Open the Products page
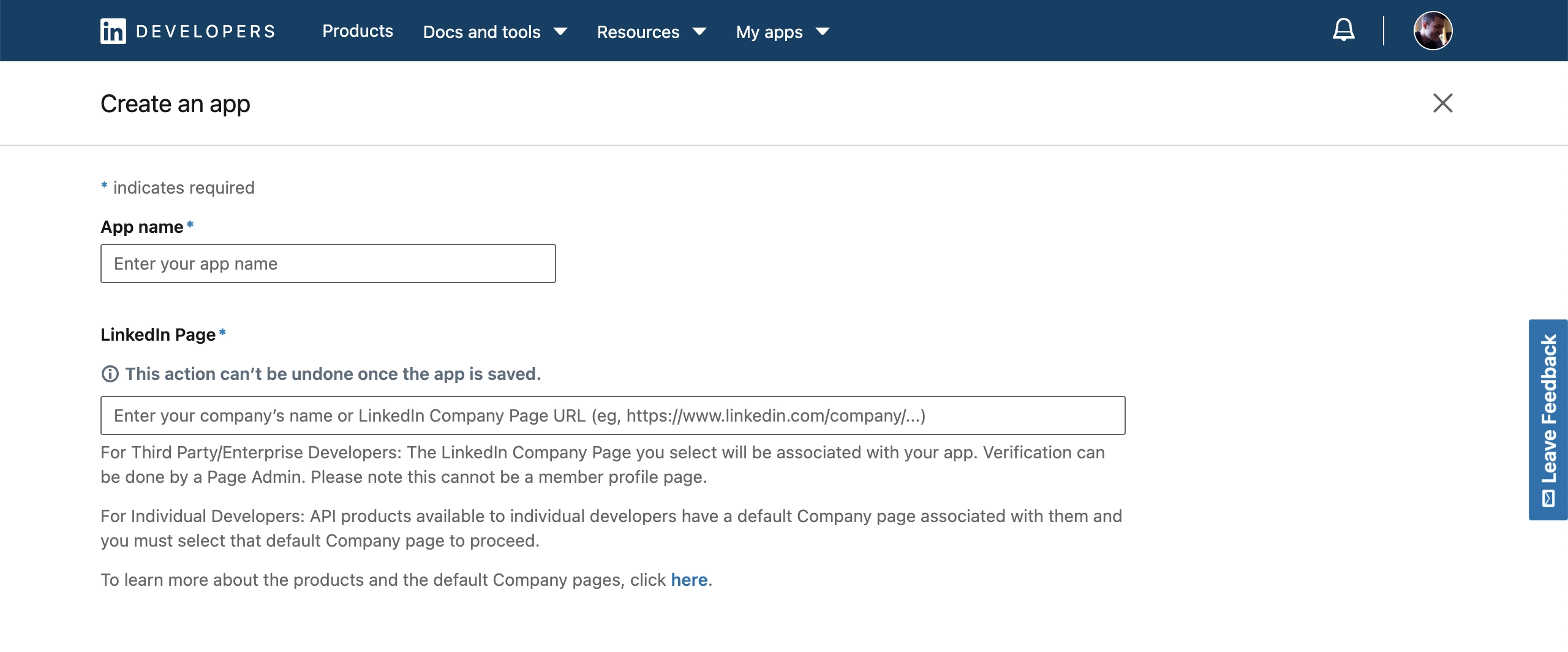This screenshot has width=1568, height=652. (358, 31)
